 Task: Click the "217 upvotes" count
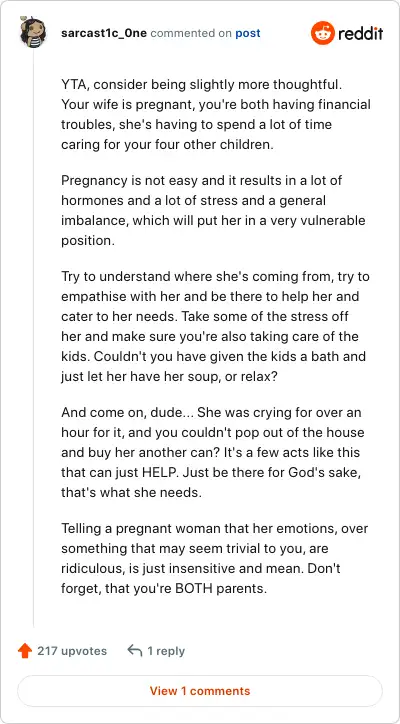coord(72,651)
